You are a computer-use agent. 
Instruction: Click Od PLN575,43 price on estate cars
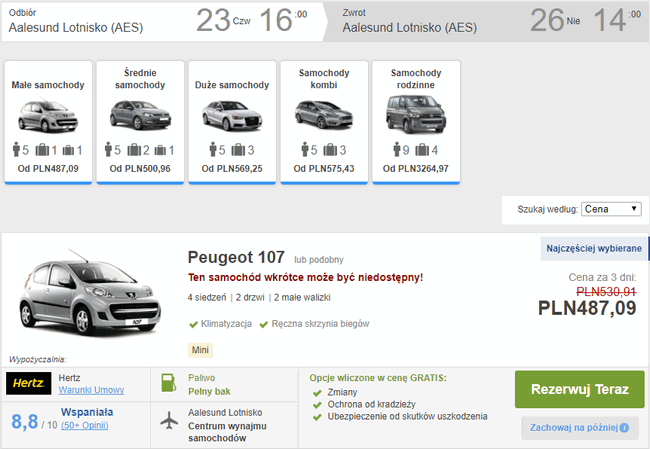coord(324,169)
